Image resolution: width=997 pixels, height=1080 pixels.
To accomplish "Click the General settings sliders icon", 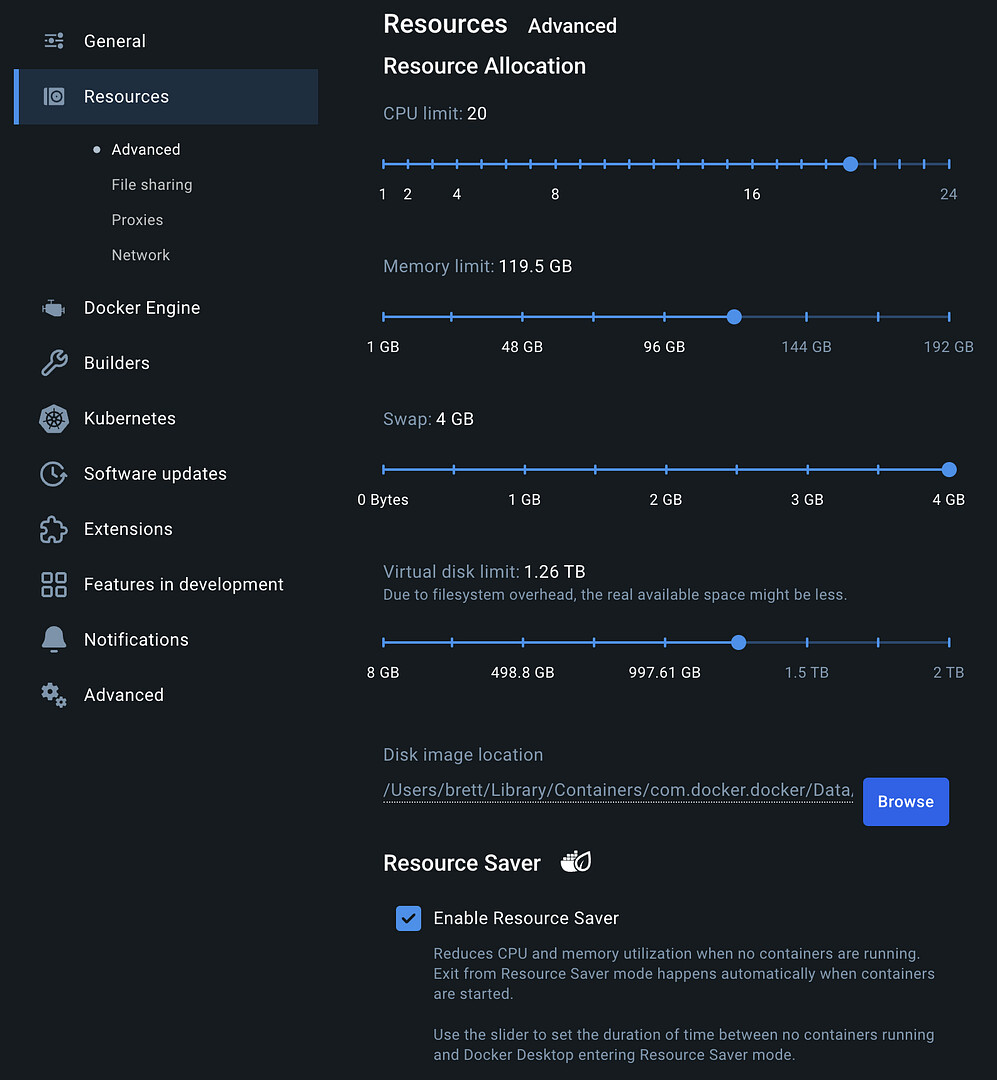I will pyautogui.click(x=54, y=41).
